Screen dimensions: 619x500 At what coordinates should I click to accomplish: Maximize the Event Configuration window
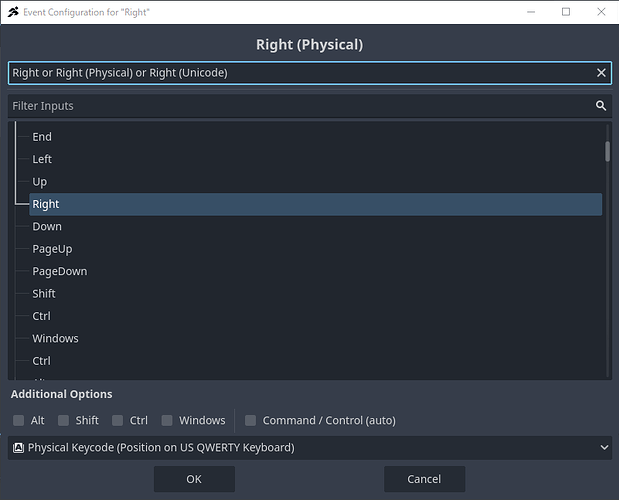click(x=566, y=12)
